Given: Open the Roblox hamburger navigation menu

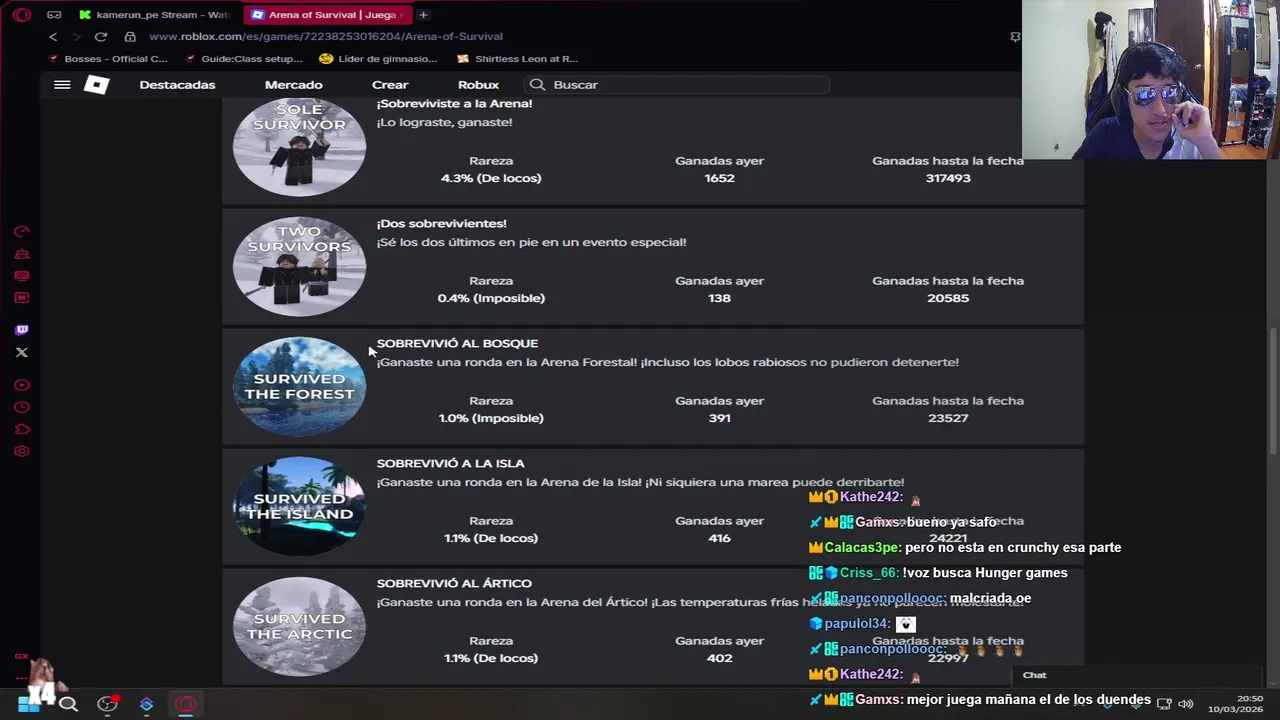Looking at the screenshot, I should [x=62, y=85].
